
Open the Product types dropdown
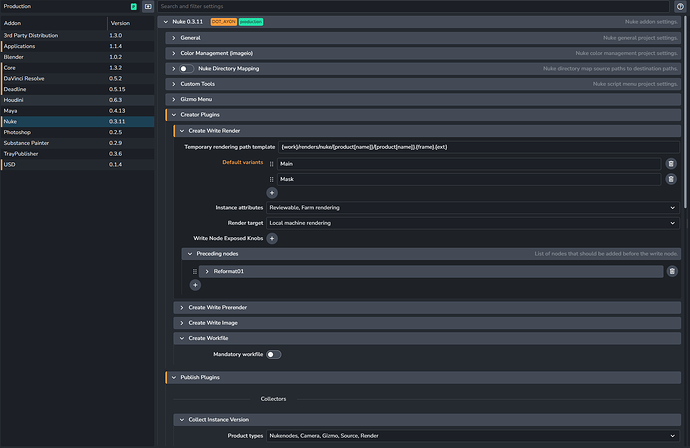(x=472, y=435)
